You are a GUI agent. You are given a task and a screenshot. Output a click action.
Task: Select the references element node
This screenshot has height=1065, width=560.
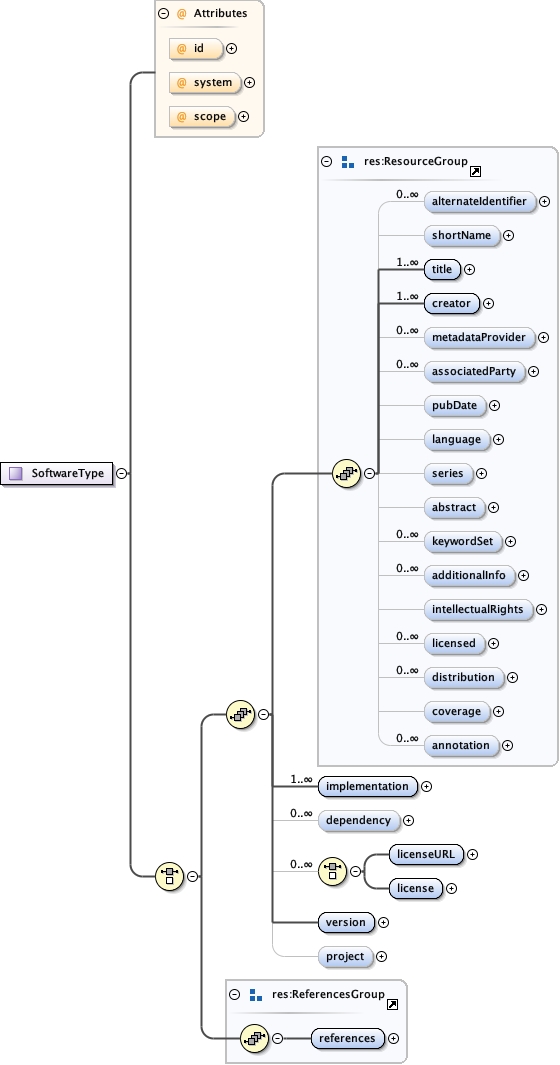point(348,1039)
